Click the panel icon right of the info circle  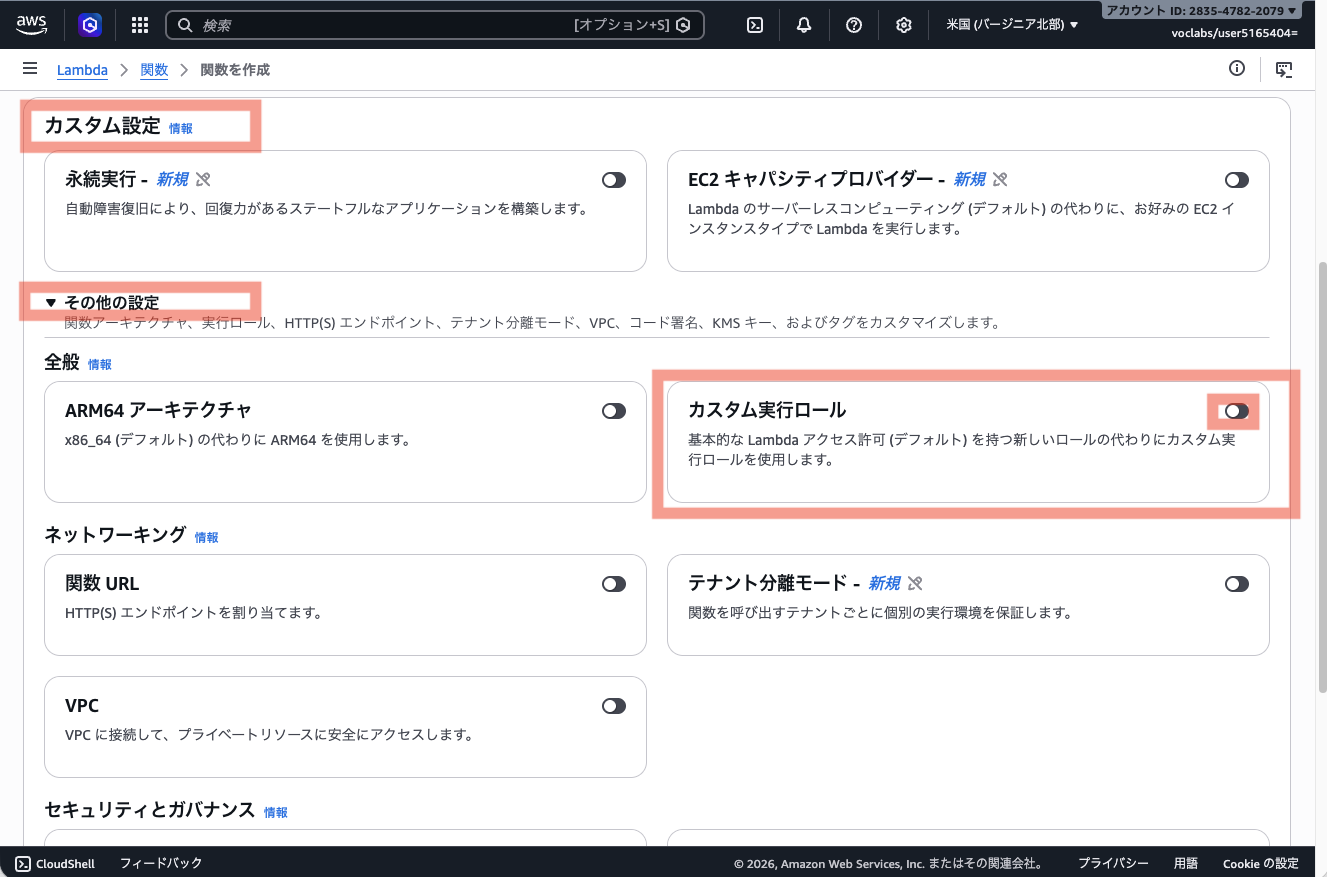click(x=1284, y=69)
